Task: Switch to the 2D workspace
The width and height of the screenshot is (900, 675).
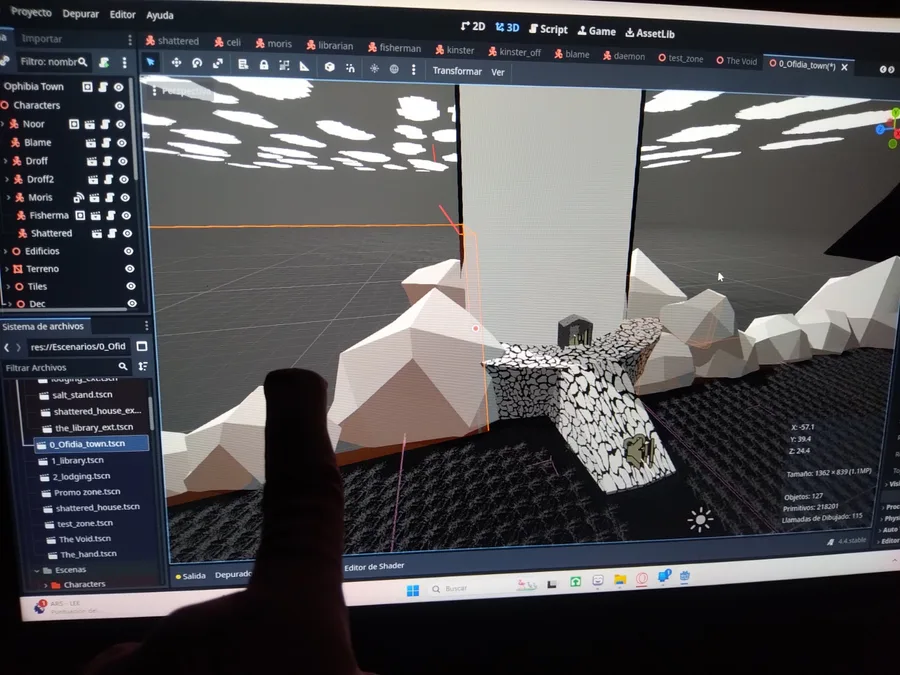Action: point(473,26)
